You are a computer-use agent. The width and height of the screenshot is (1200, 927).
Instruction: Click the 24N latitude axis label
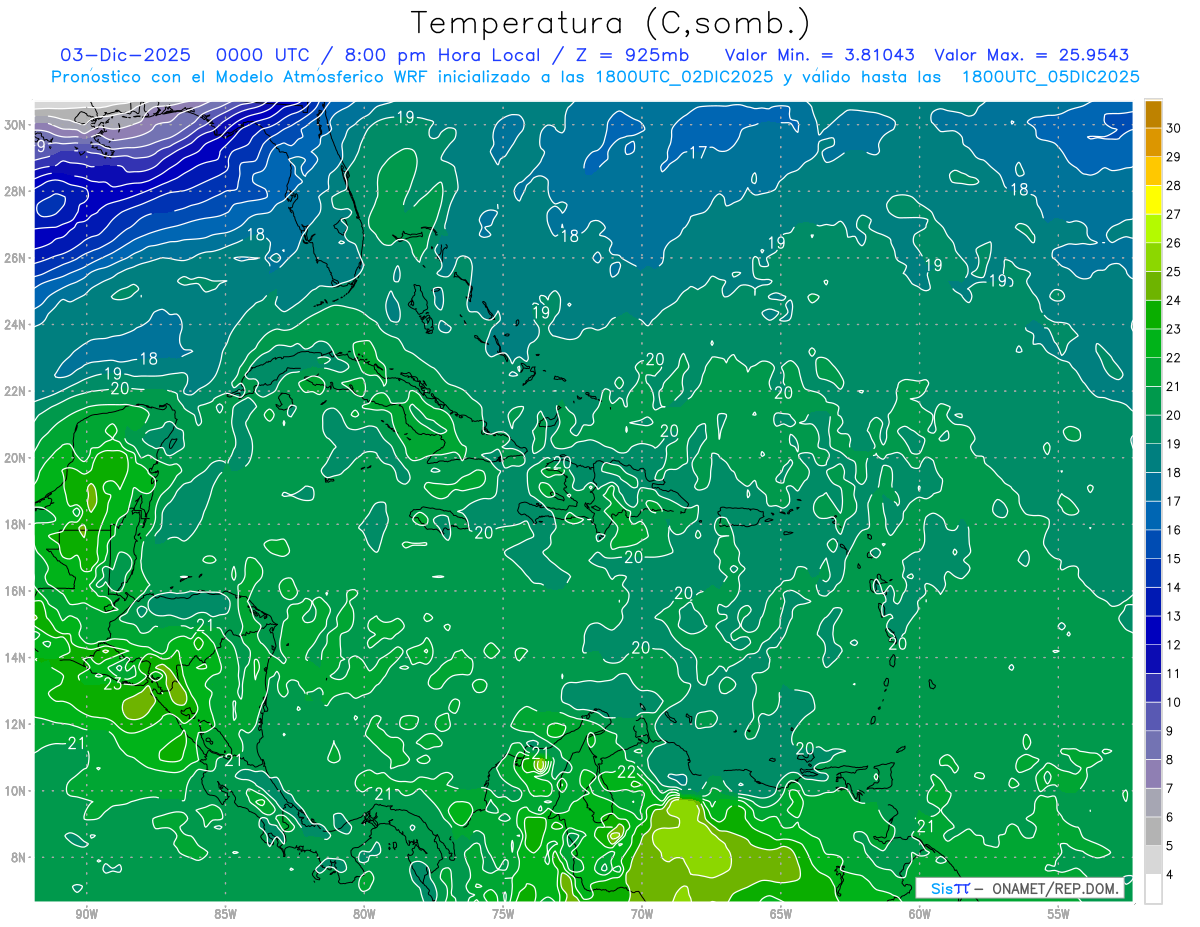coord(15,325)
